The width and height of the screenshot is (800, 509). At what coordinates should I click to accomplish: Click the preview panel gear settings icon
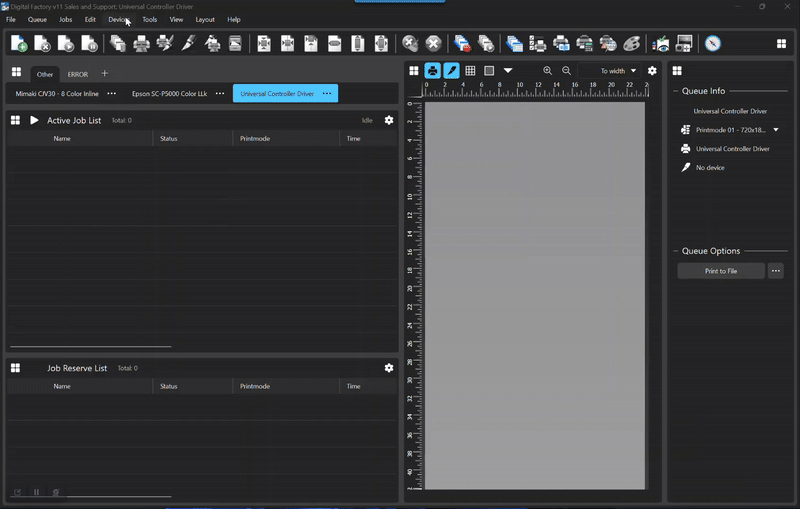[652, 71]
